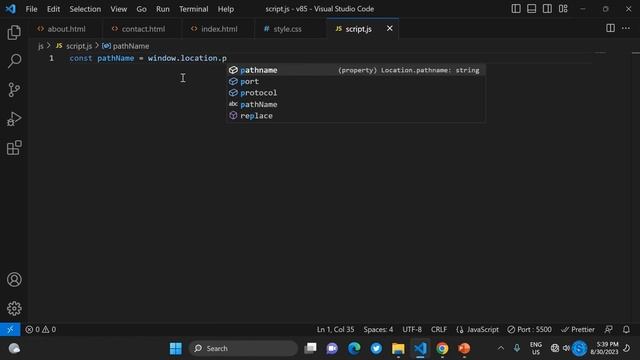Expand the pathName symbol breadcrumb
The width and height of the screenshot is (640, 360).
pos(126,46)
